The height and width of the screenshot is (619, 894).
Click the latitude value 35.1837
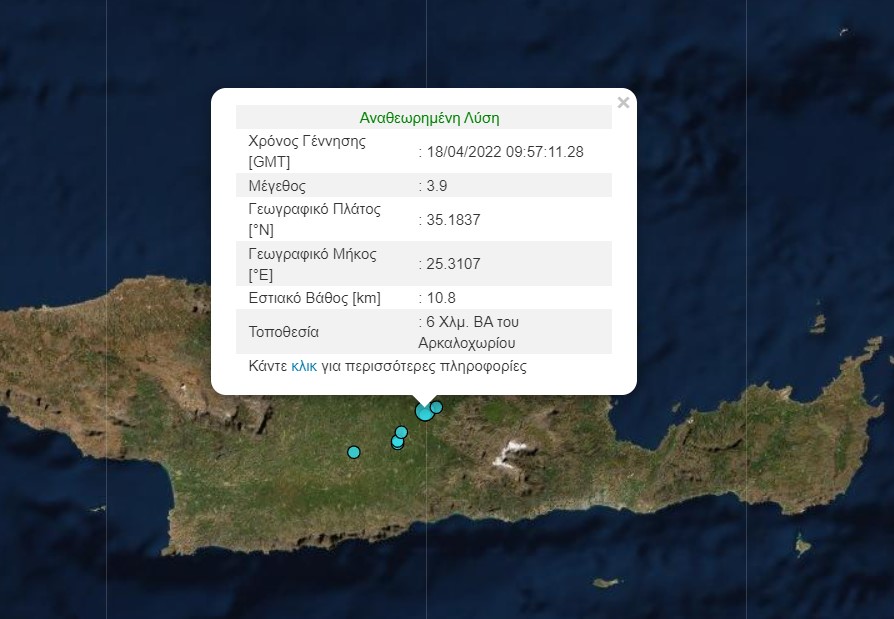coord(452,220)
